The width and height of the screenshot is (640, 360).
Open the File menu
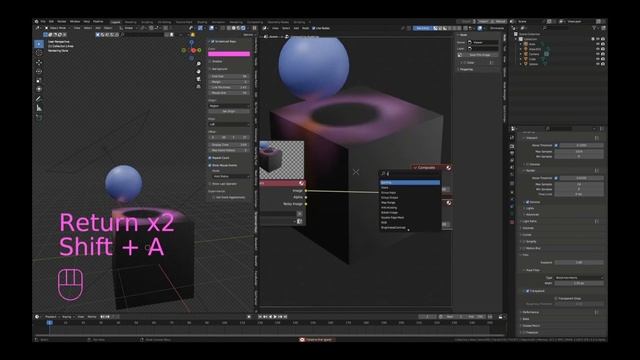[43, 21]
